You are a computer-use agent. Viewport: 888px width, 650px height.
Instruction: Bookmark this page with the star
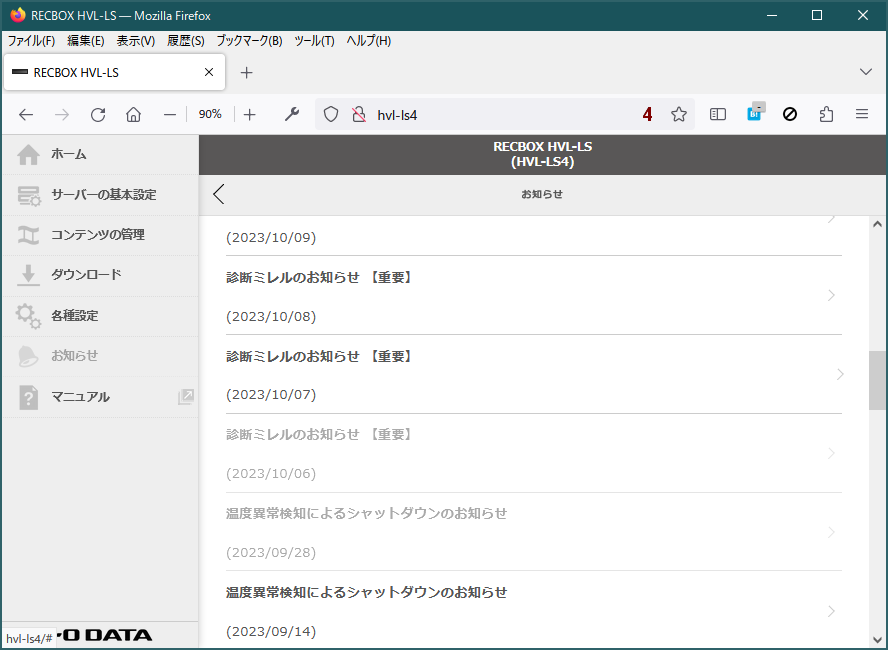pos(678,115)
